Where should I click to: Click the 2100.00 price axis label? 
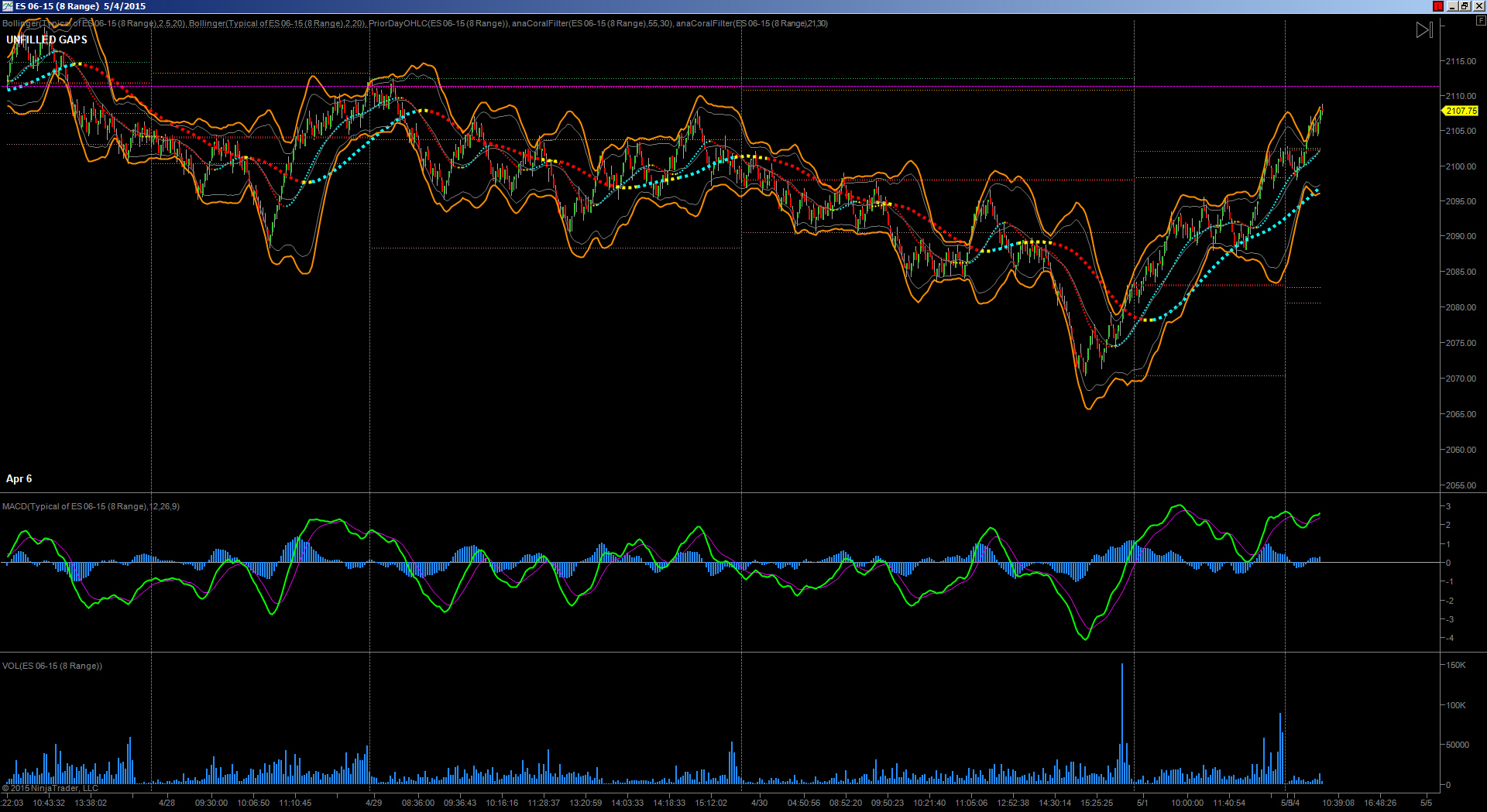(1461, 166)
